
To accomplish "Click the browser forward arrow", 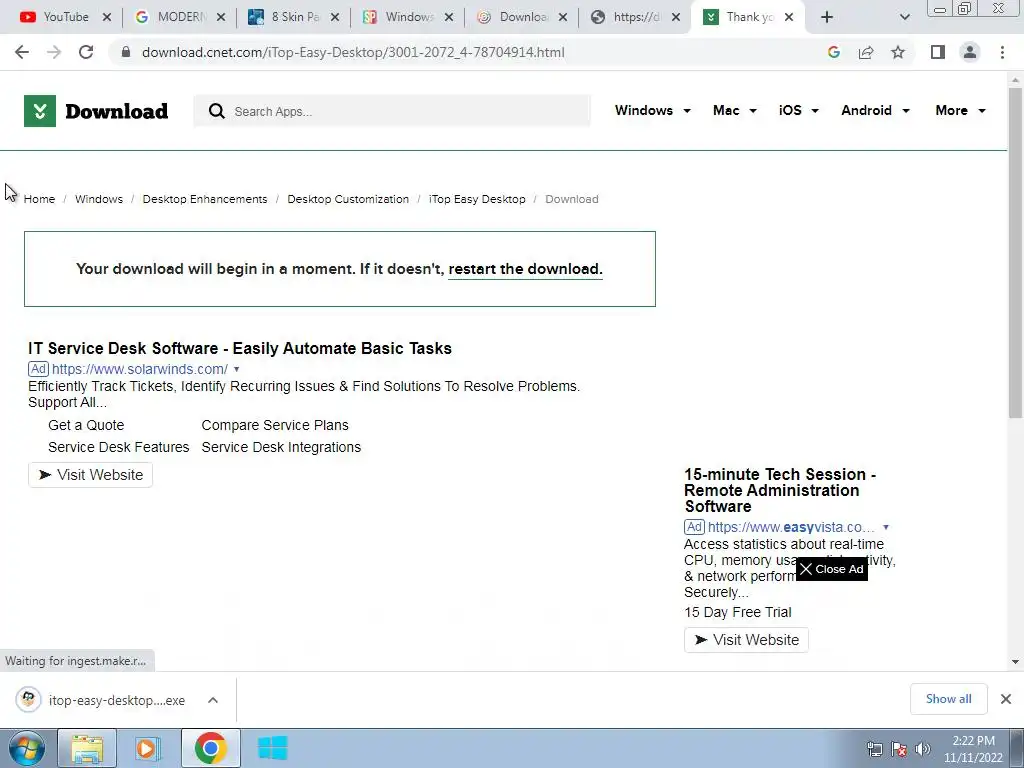I will tap(54, 52).
